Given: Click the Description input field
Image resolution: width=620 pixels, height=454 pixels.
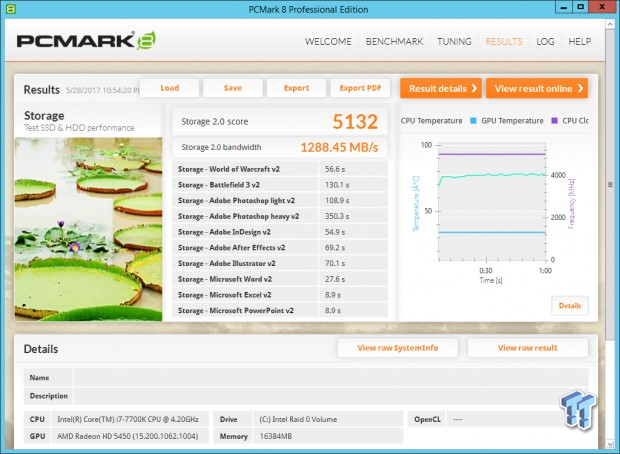Looking at the screenshot, I should point(331,395).
